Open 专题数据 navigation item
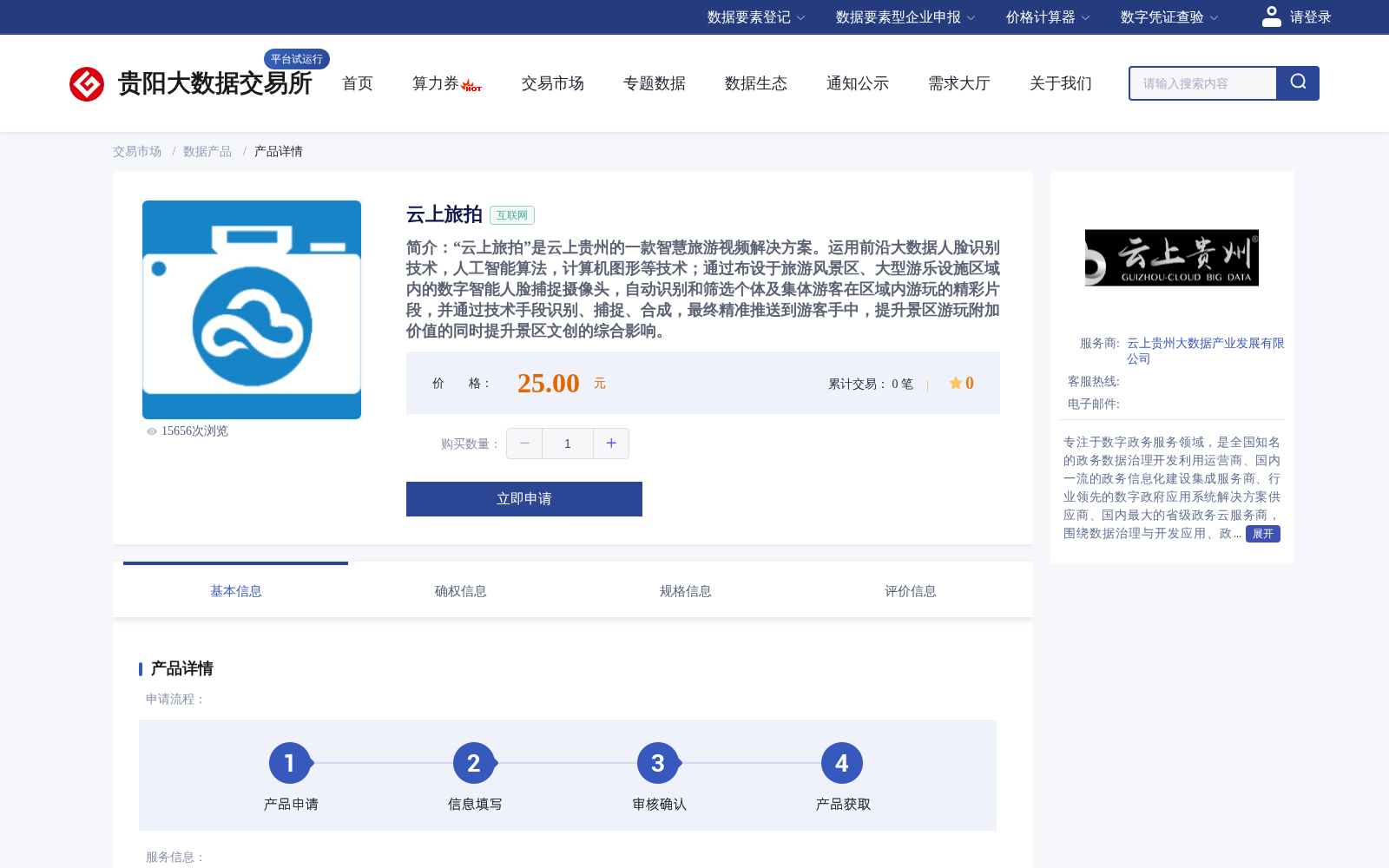Viewport: 1389px width, 868px height. click(655, 83)
